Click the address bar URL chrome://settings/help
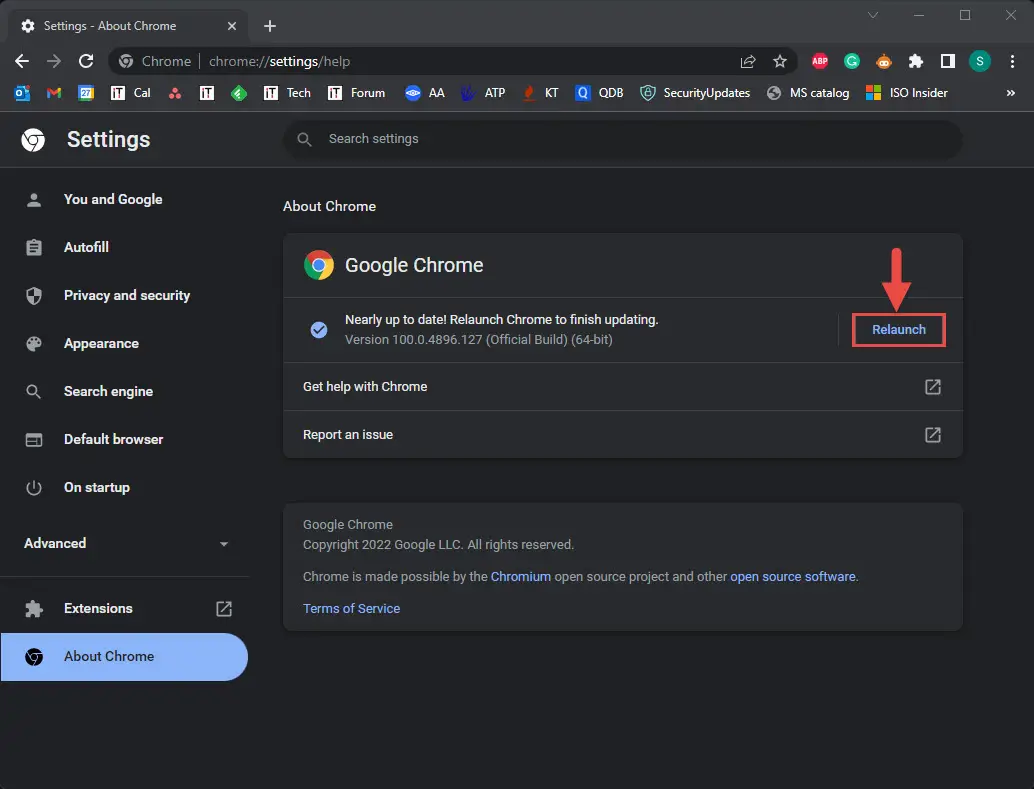Screen dimensions: 1034x789 click(x=280, y=61)
